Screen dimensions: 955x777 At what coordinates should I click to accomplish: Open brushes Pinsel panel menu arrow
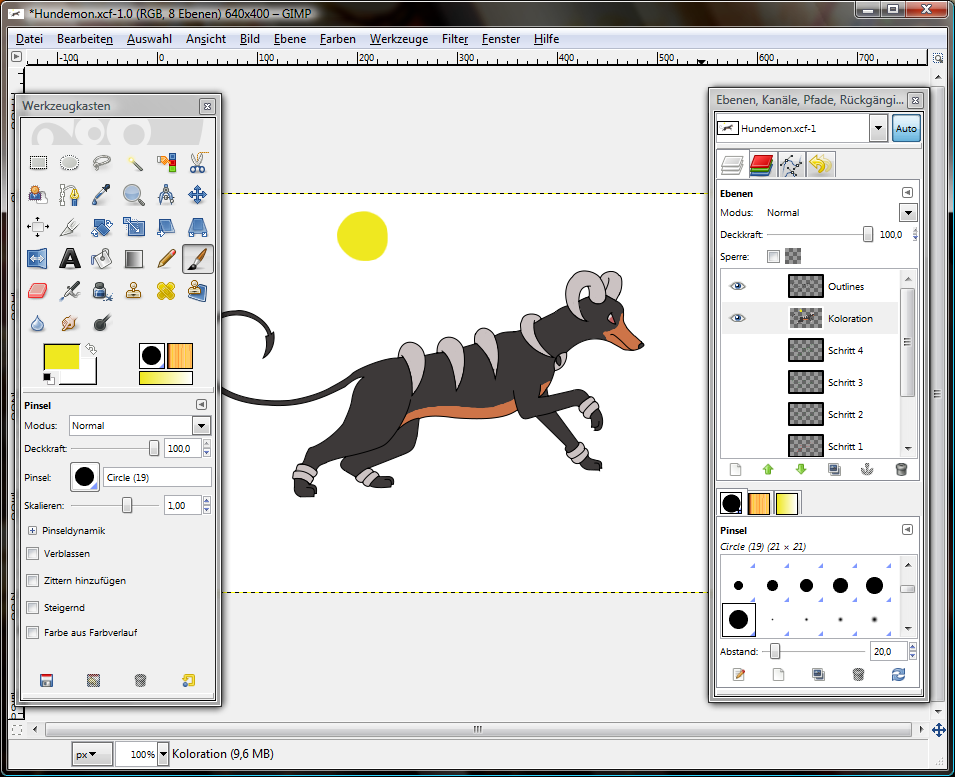click(x=907, y=530)
